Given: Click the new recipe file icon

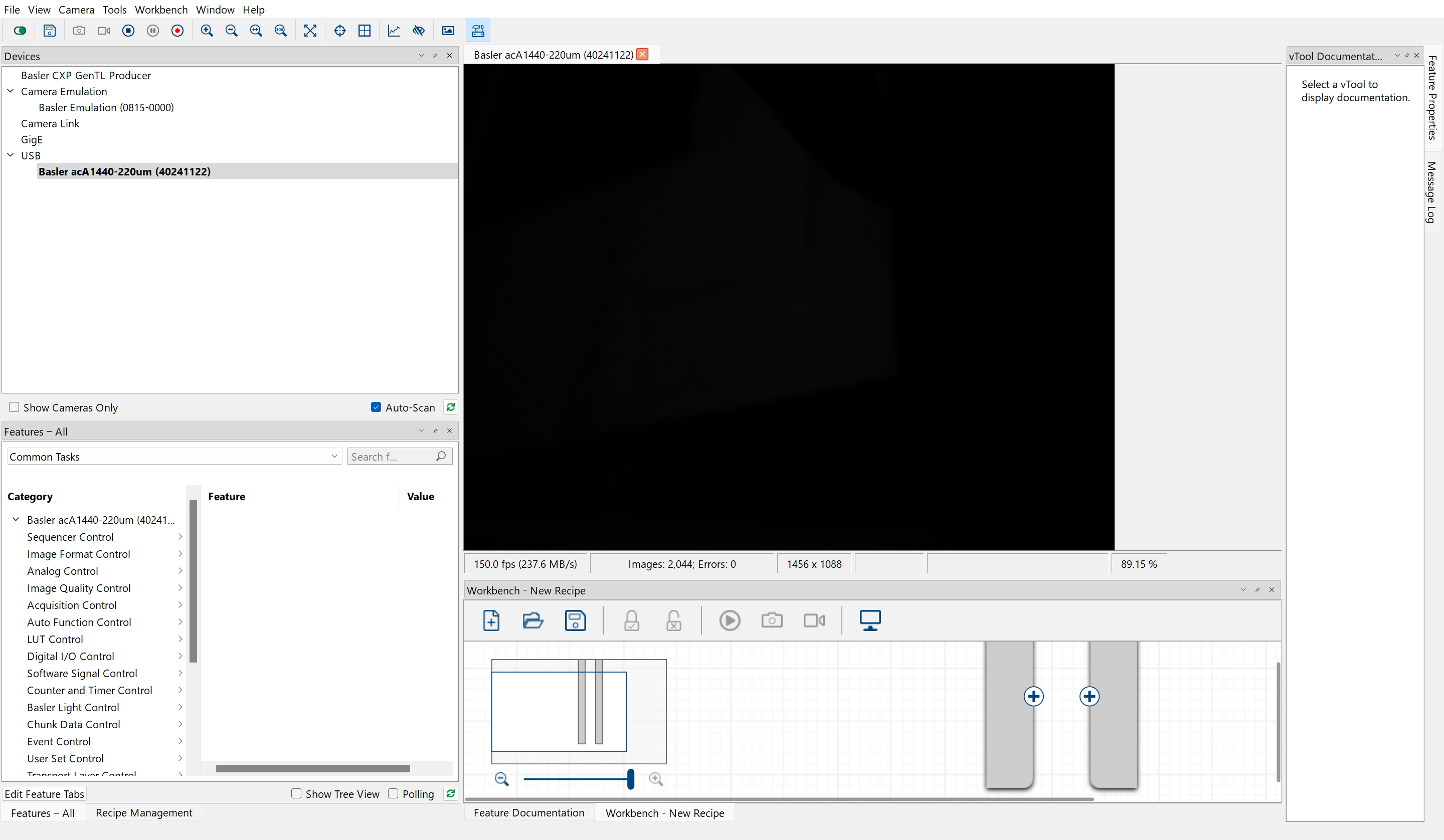Looking at the screenshot, I should 491,620.
